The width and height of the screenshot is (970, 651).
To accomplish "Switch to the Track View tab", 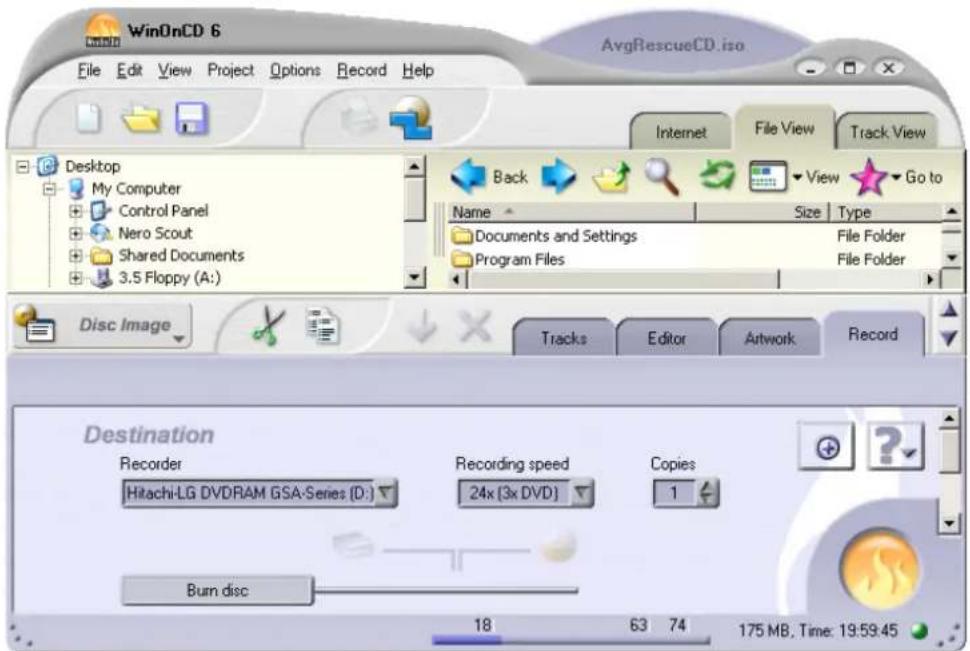I will point(887,132).
